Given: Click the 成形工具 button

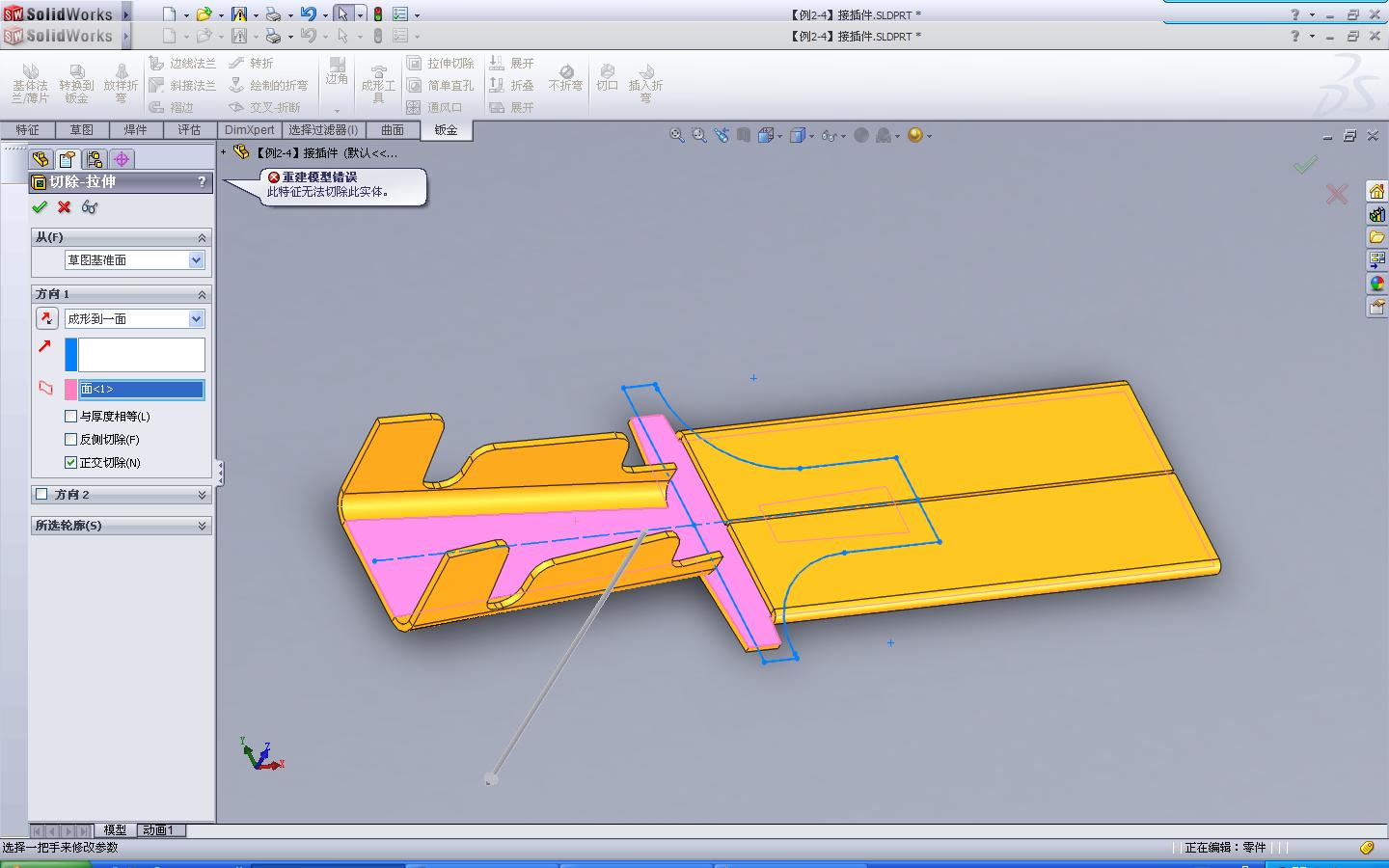Looking at the screenshot, I should (378, 83).
